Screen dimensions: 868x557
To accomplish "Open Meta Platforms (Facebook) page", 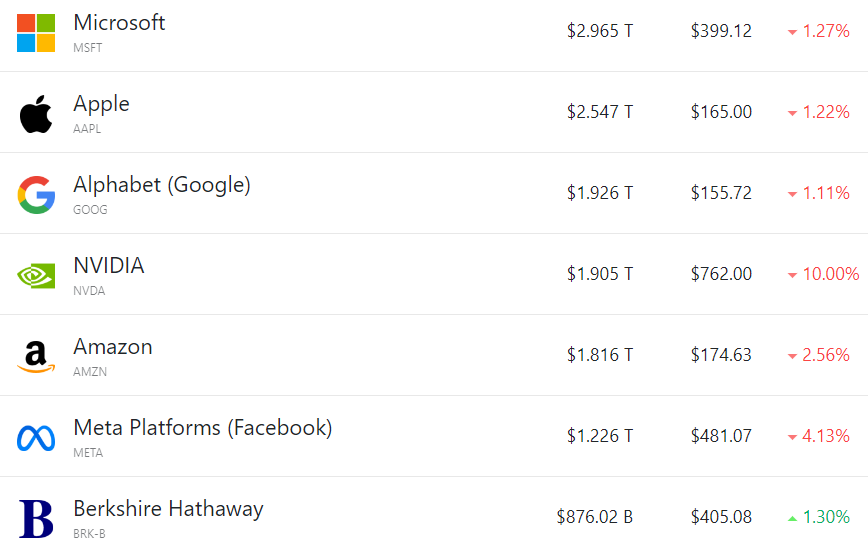I will click(x=202, y=427).
